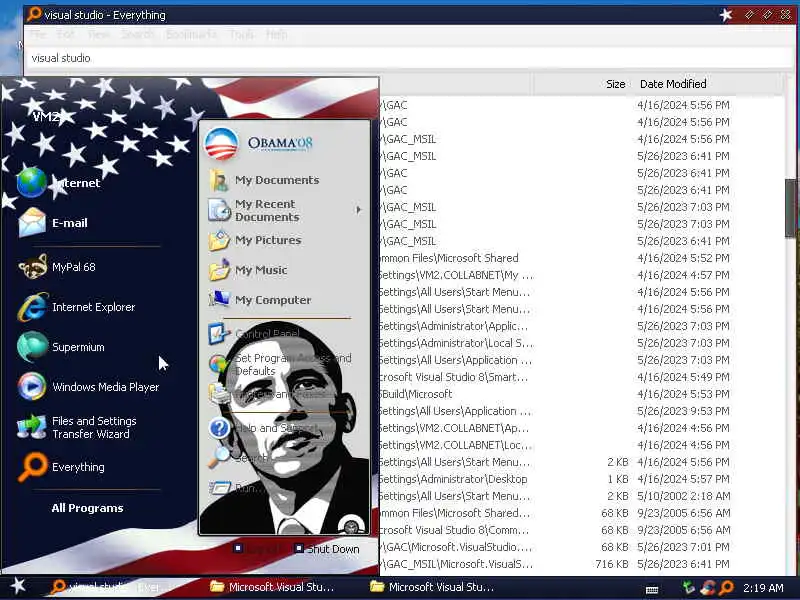Open Set Program Access and Defaults
800x600 pixels.
pyautogui.click(x=280, y=364)
